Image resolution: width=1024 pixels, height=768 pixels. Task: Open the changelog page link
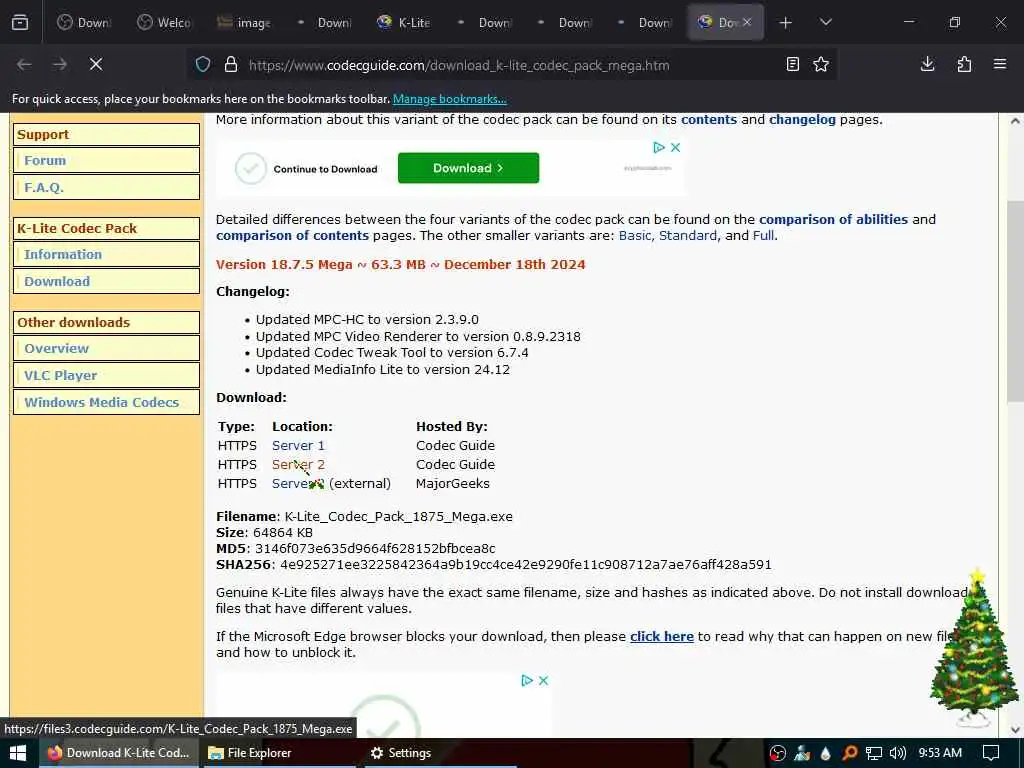tap(802, 120)
